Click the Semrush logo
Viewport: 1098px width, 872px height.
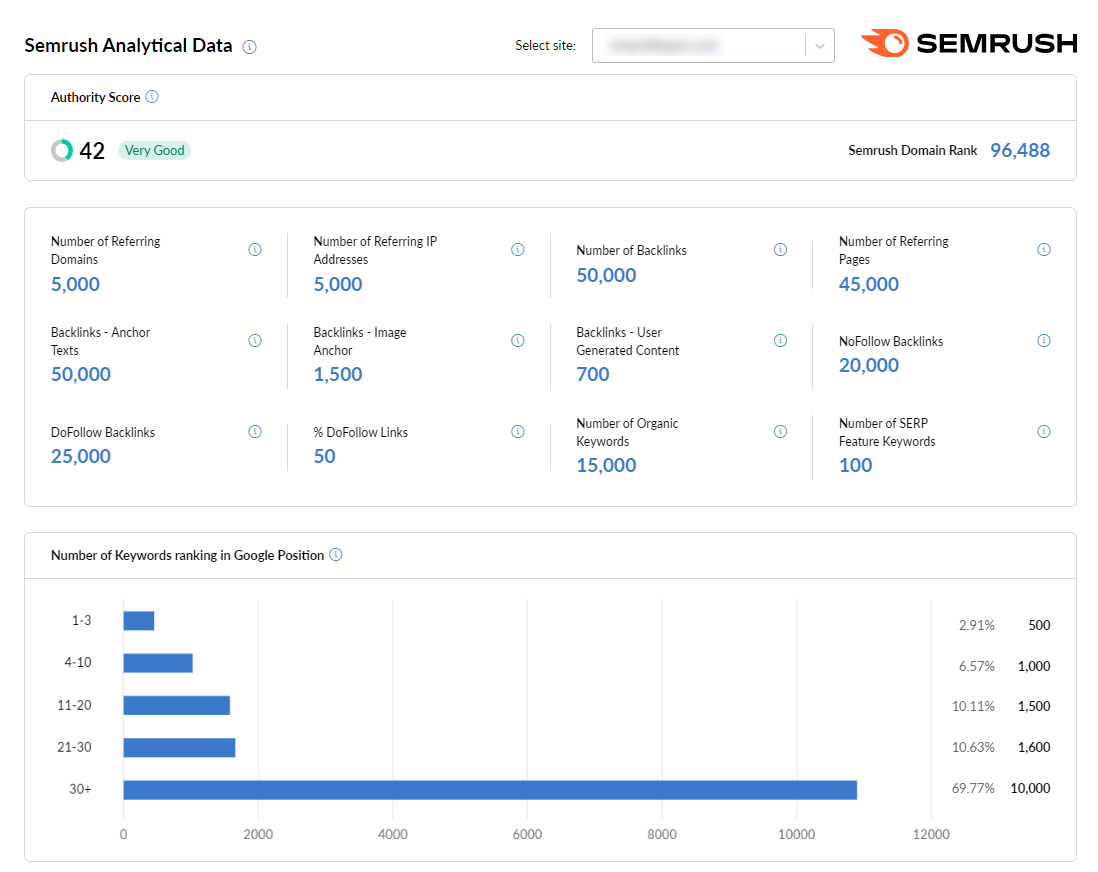coord(969,44)
